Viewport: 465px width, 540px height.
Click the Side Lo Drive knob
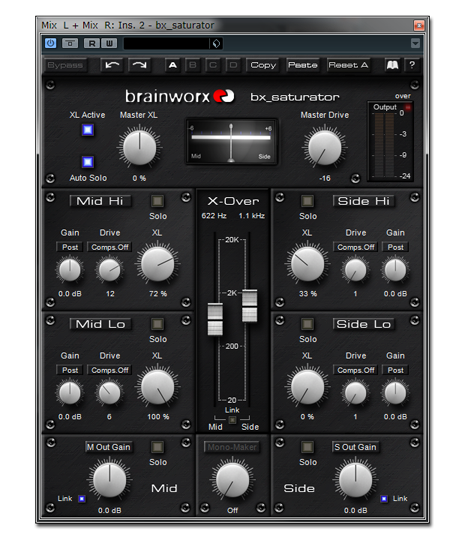[355, 393]
